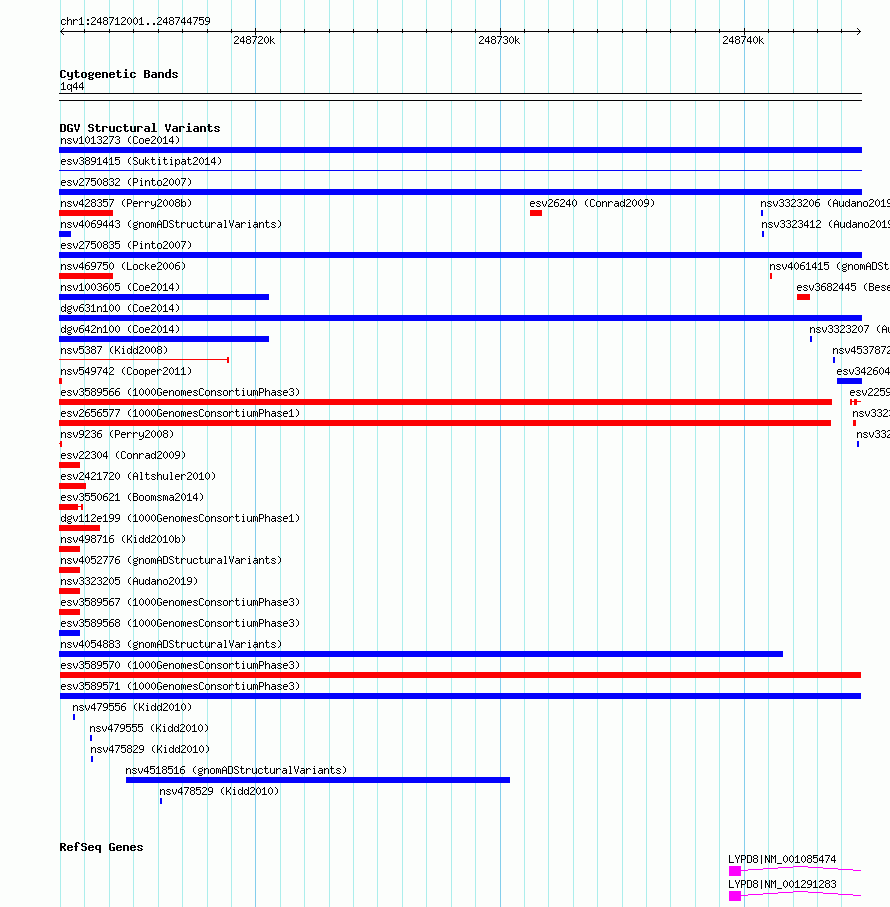Click the 248720k ruler position
Viewport: 890px width, 907px height.
[254, 40]
